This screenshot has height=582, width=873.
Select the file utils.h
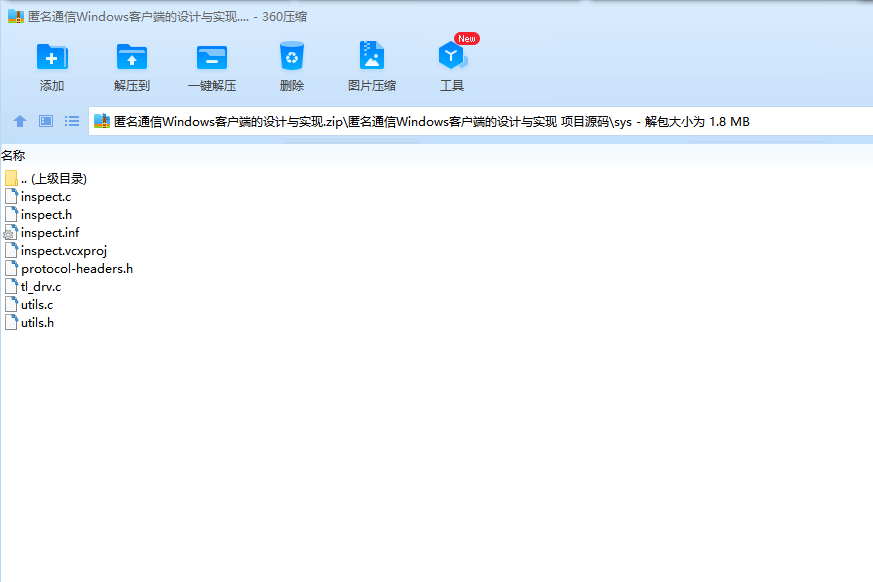click(30, 322)
